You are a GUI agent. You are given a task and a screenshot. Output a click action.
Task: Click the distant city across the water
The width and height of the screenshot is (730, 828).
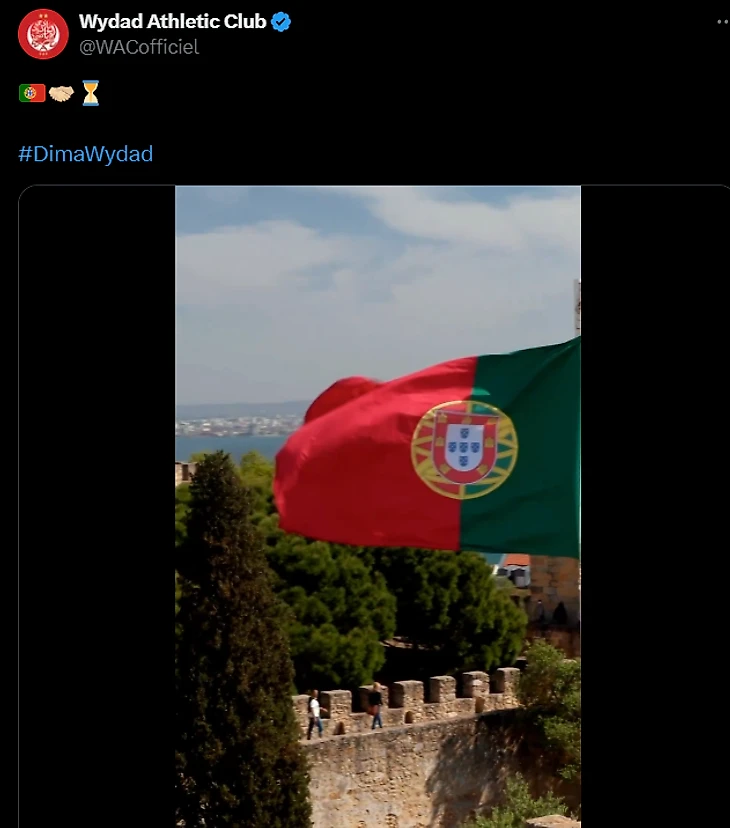point(238,426)
